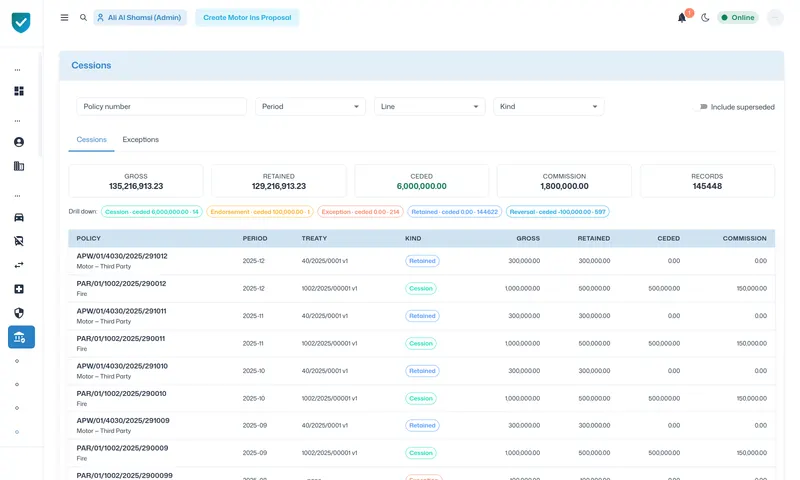800x480 pixels.
Task: Click the COMMISSION 1,800,000.00 summary card
Action: 564,181
